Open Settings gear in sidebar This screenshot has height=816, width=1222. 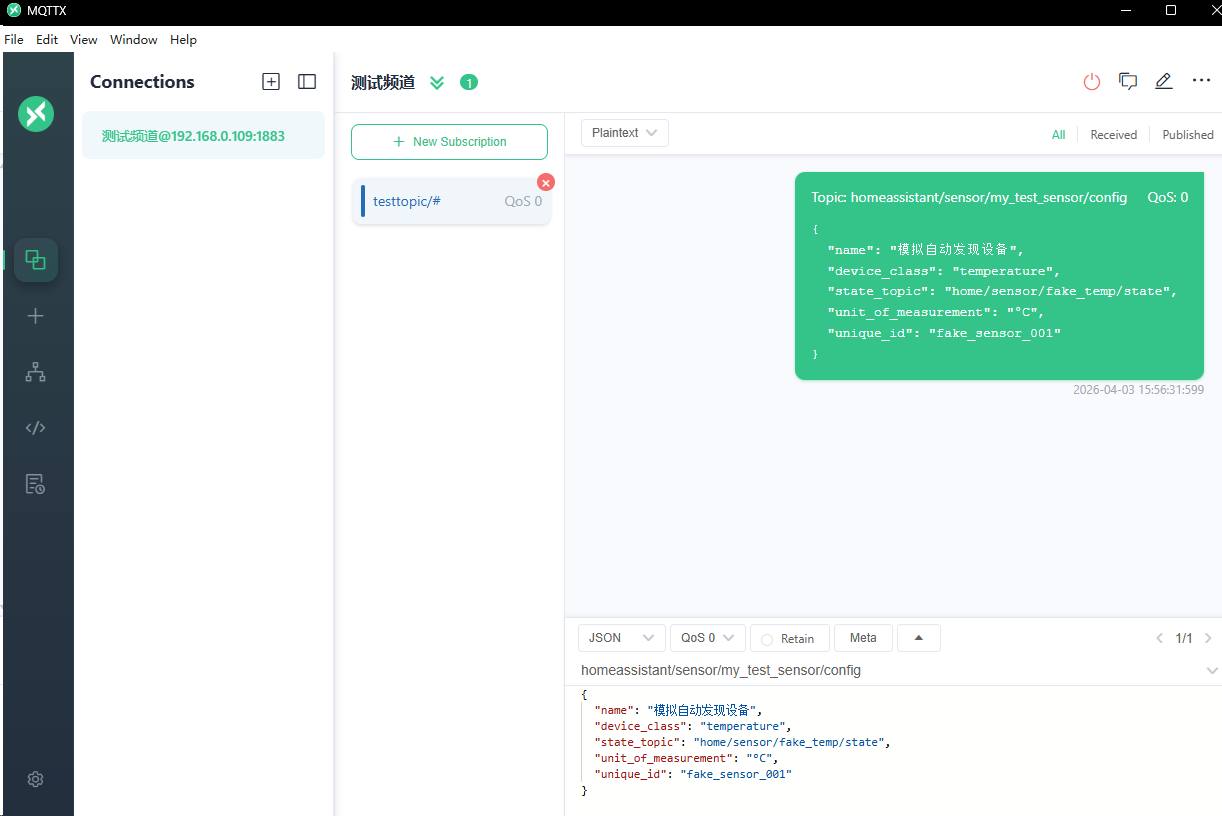click(36, 779)
